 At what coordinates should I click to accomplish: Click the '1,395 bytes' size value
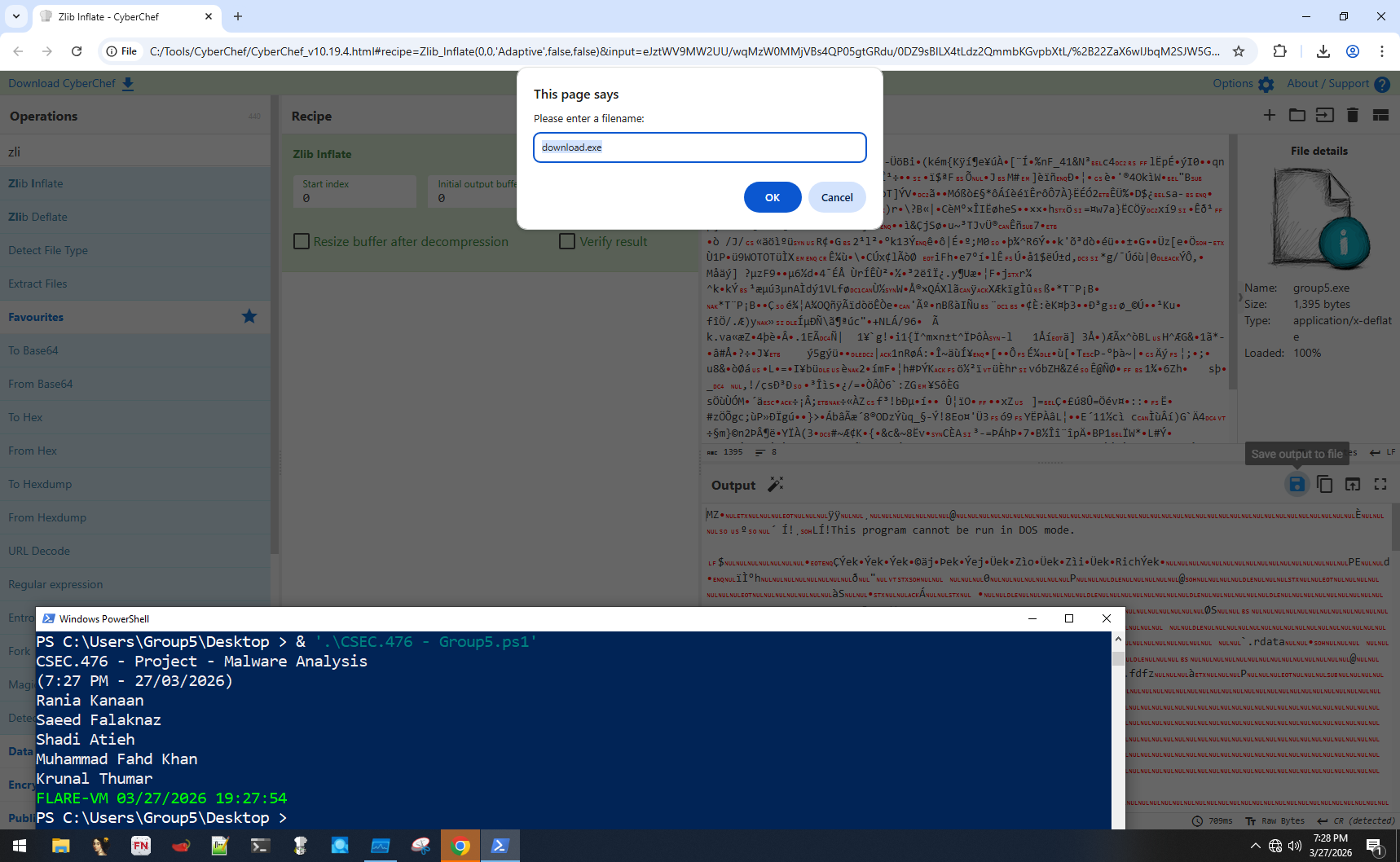[x=1322, y=304]
